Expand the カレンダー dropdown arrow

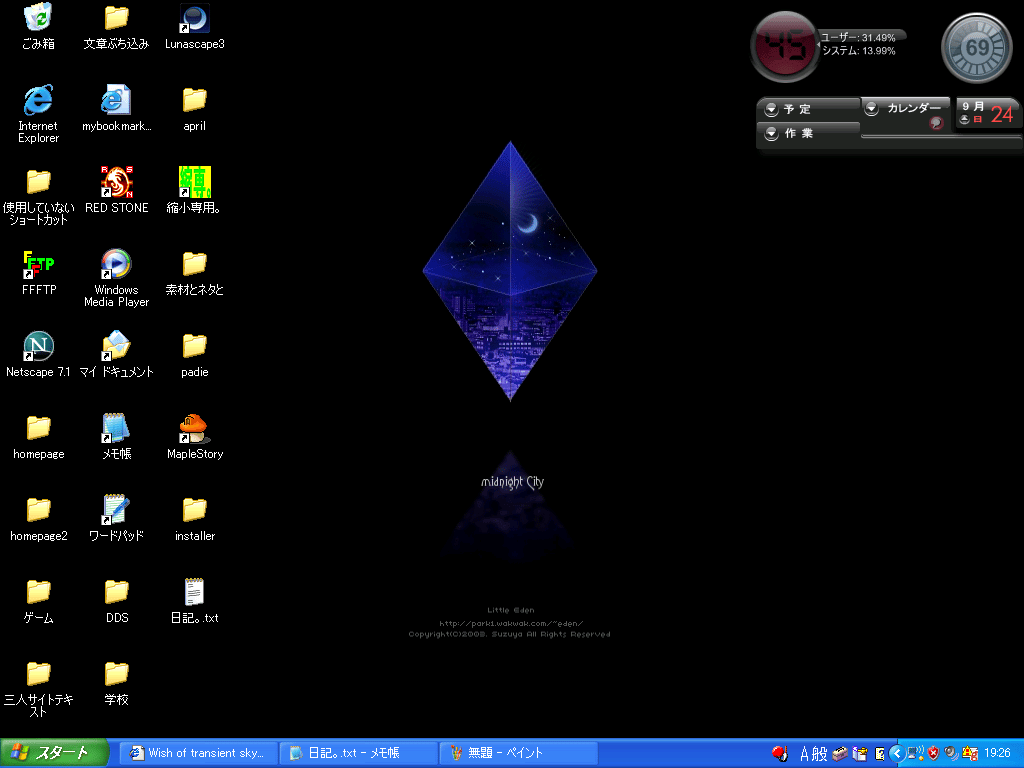coord(872,109)
